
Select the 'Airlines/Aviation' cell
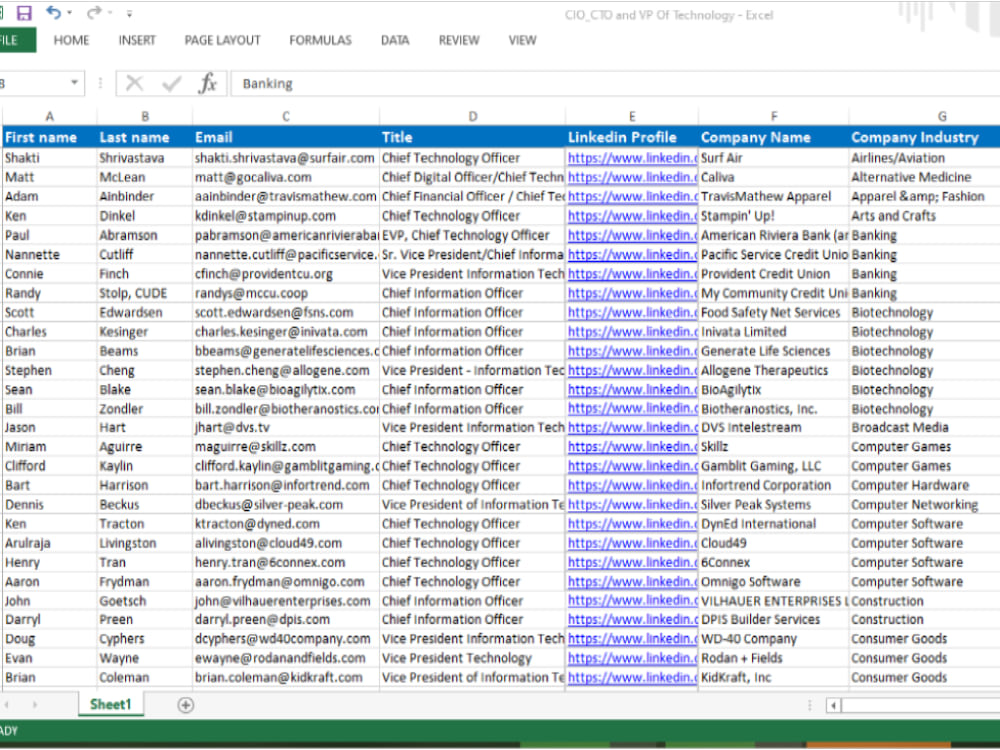(924, 158)
